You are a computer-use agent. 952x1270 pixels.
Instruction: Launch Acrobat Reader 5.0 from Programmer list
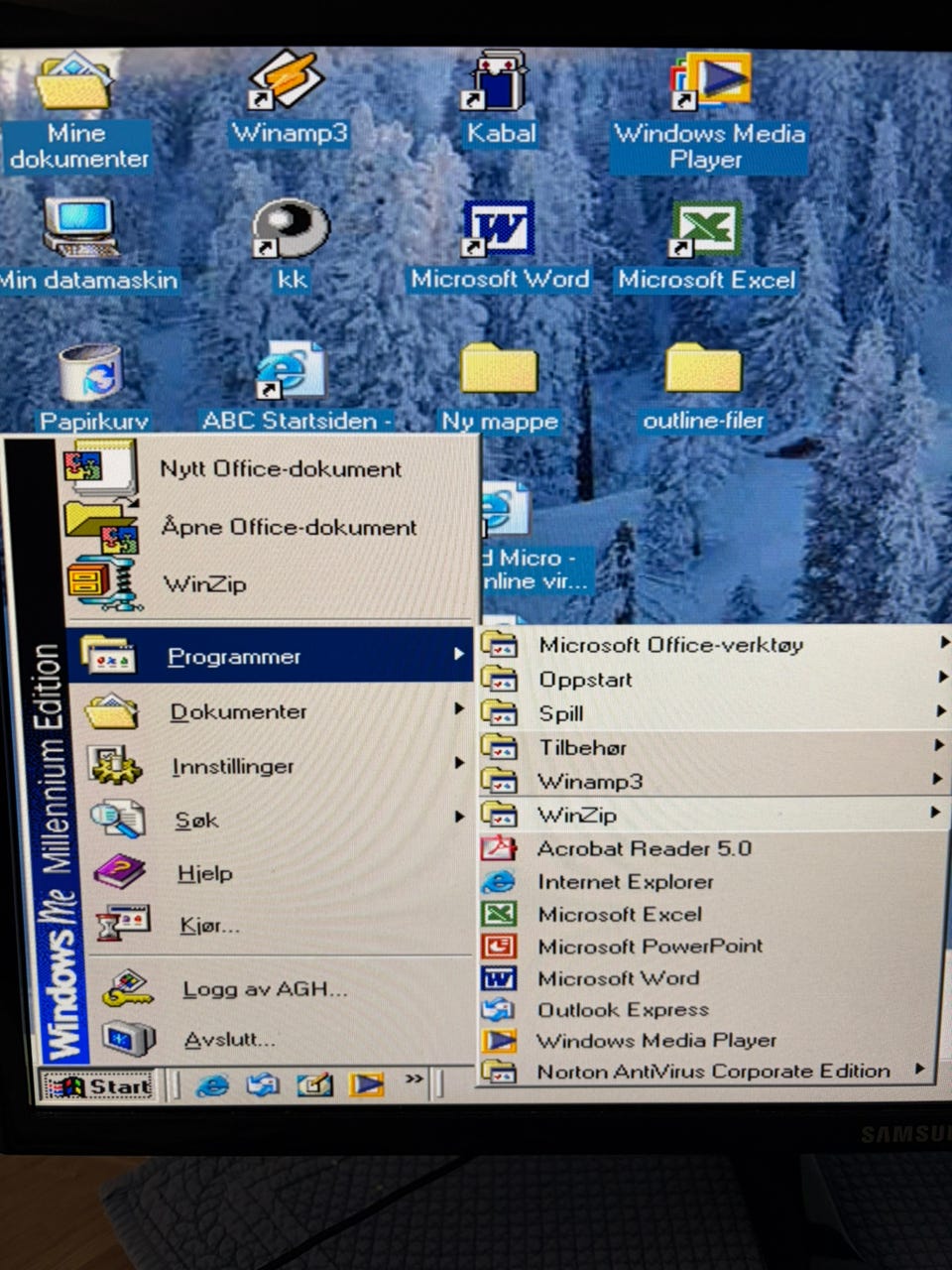[x=712, y=848]
